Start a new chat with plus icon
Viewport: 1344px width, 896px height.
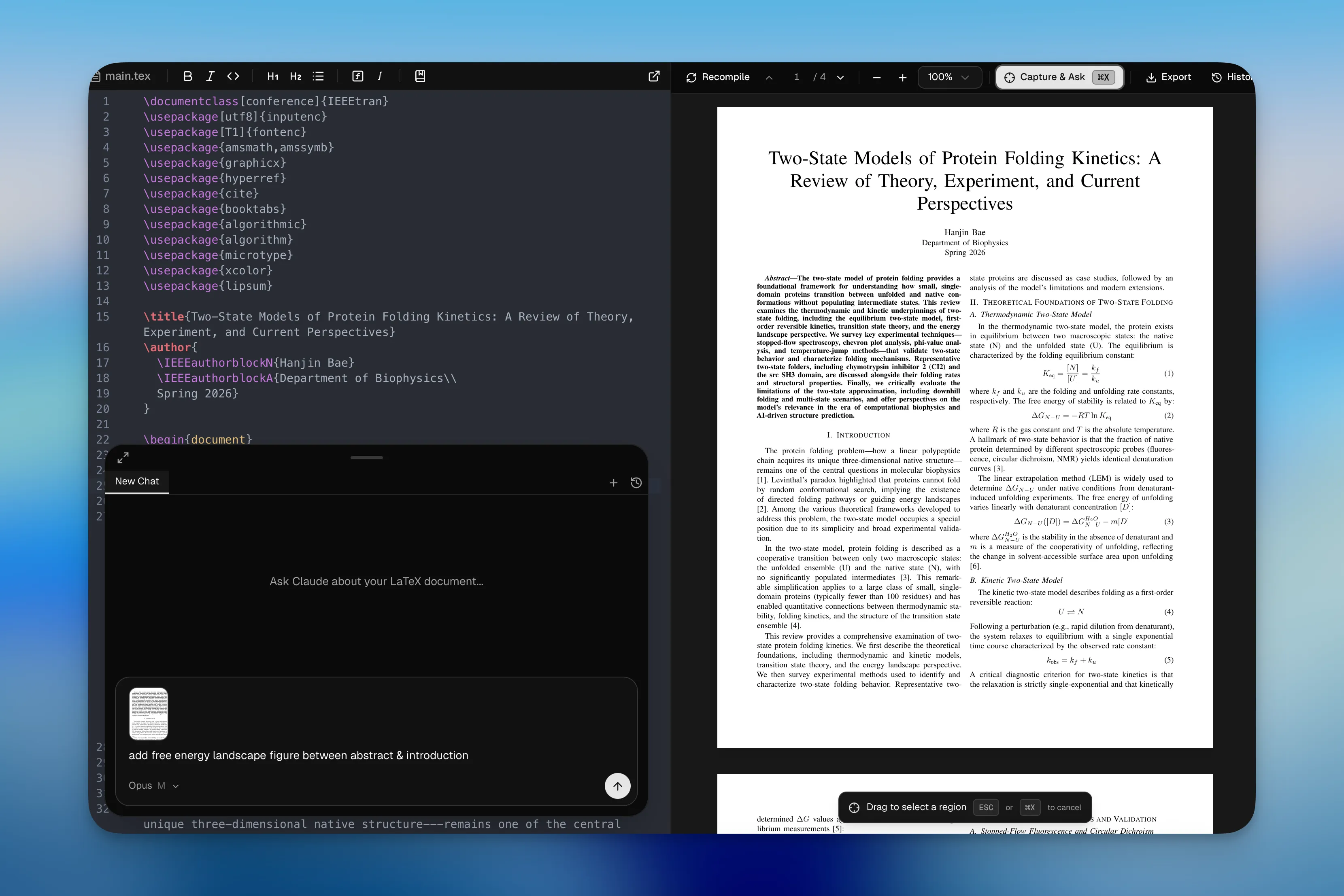coord(613,483)
